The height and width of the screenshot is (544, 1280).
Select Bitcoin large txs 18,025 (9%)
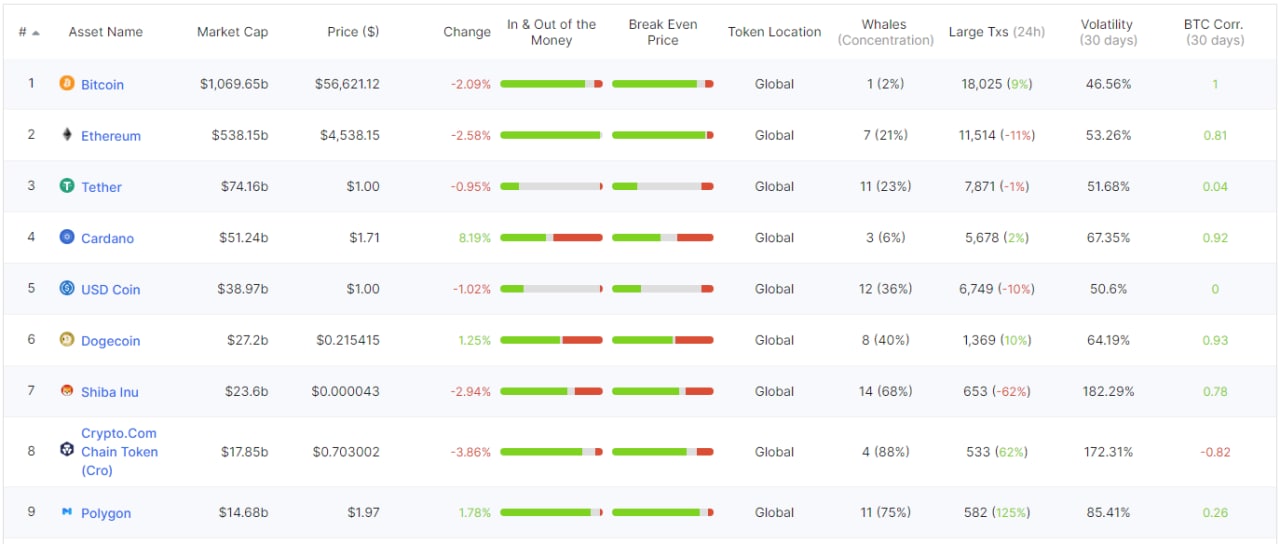(x=996, y=84)
